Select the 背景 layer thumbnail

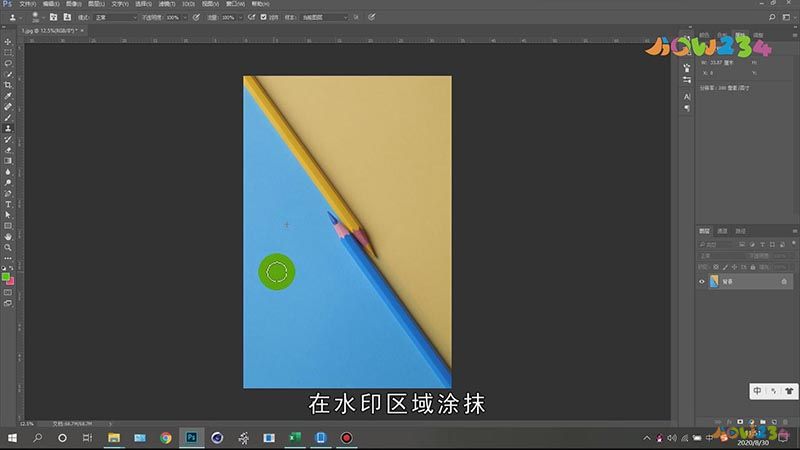tap(714, 281)
